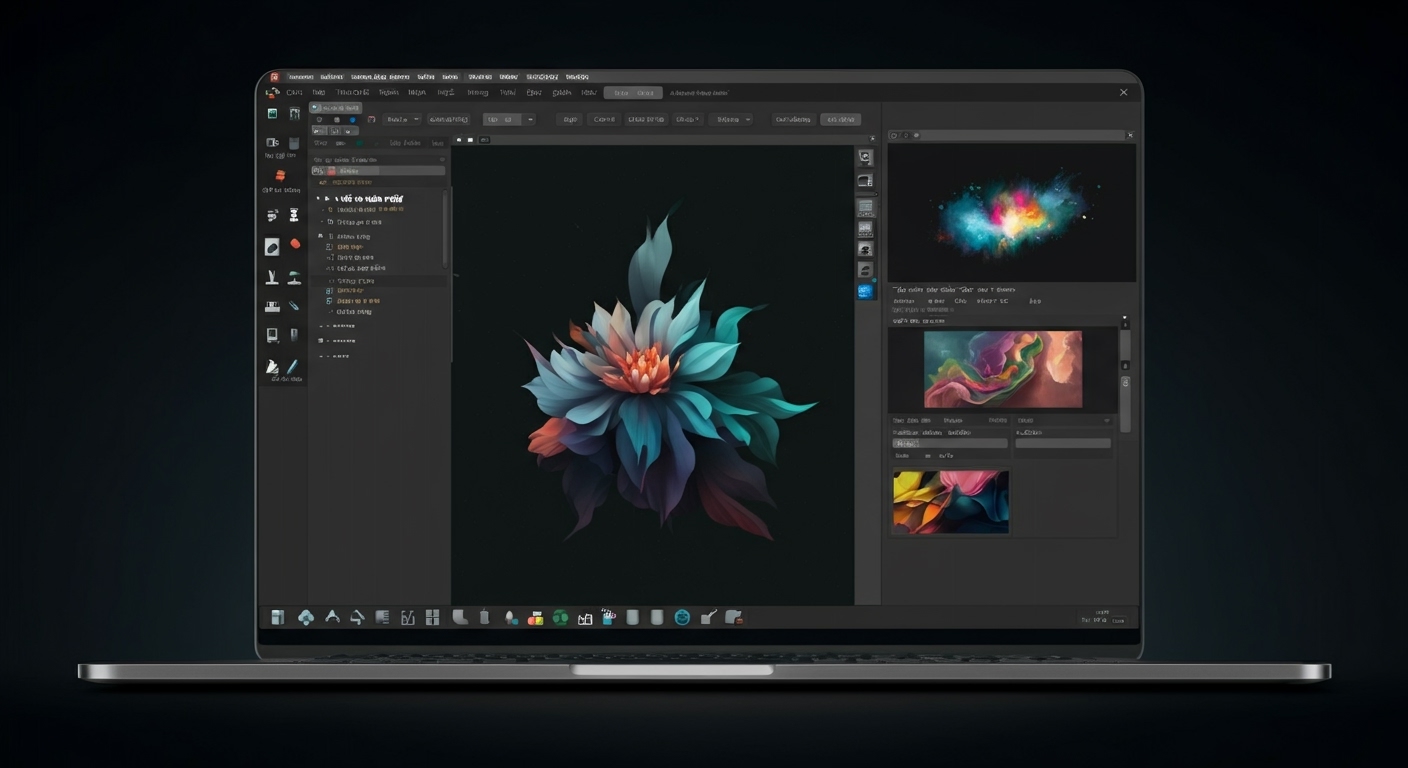Activate the highlighted blue panel icon on right dock

[864, 291]
